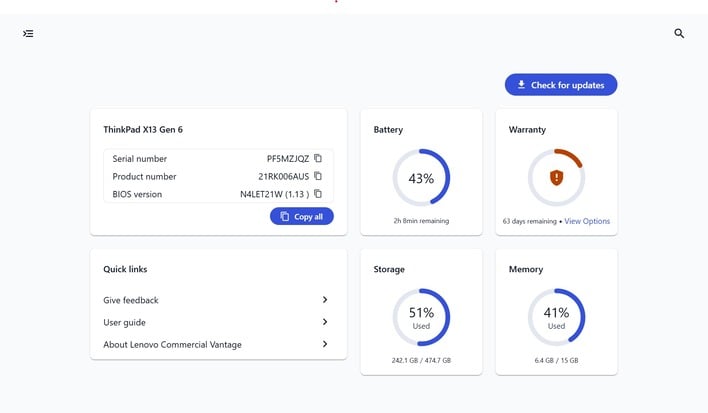The width and height of the screenshot is (708, 413).
Task: Click the BIOS version label
Action: tap(137, 194)
